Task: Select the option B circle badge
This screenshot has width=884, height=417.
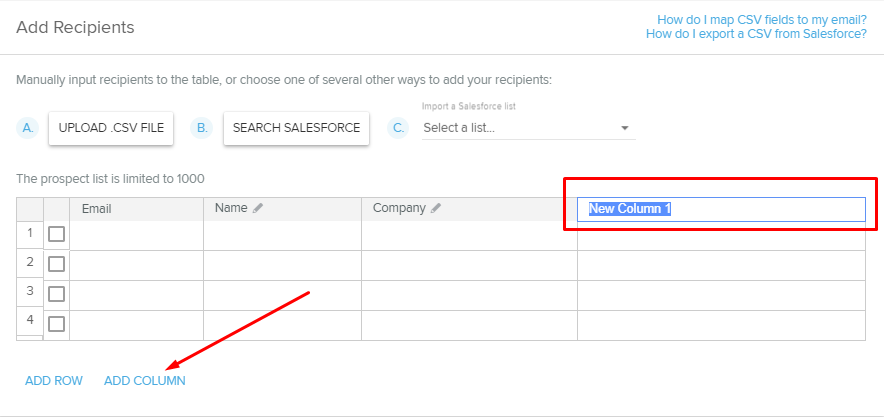Action: (x=202, y=128)
